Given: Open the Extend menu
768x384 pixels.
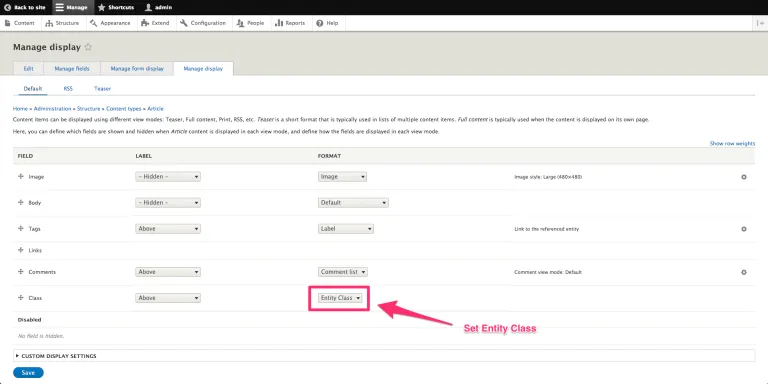Looking at the screenshot, I should [x=155, y=23].
